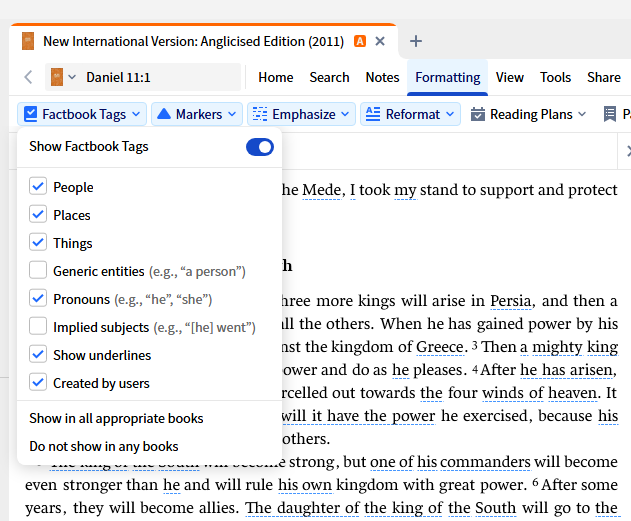631x521 pixels.
Task: Click the underlined word 'daughter'
Action: pyautogui.click(x=309, y=509)
